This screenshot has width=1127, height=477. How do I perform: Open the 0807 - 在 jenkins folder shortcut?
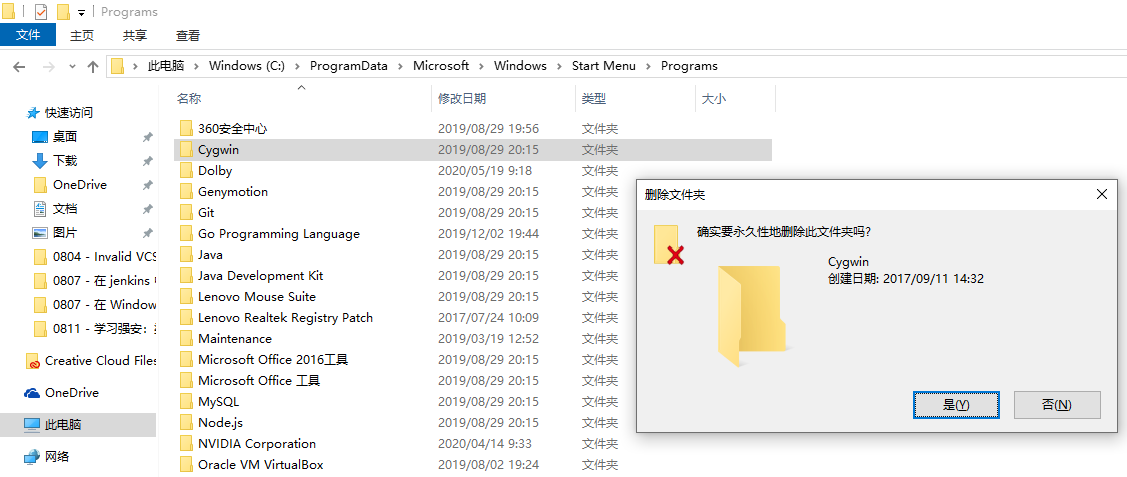tap(104, 280)
